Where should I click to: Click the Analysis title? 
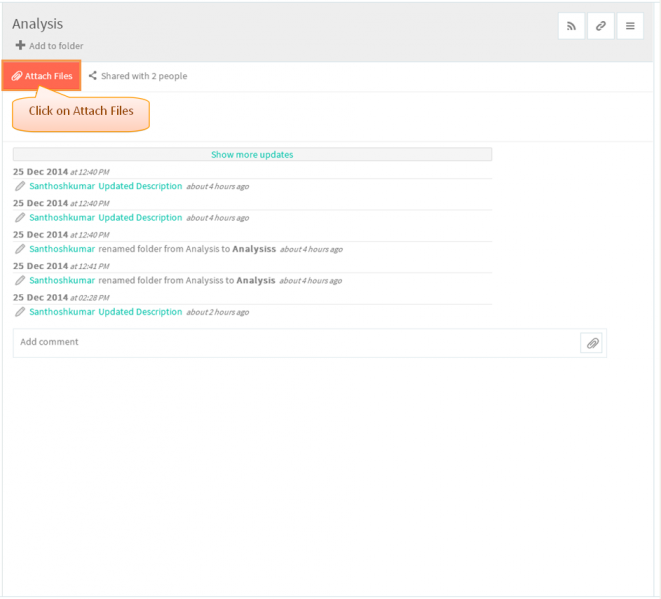tap(38, 24)
